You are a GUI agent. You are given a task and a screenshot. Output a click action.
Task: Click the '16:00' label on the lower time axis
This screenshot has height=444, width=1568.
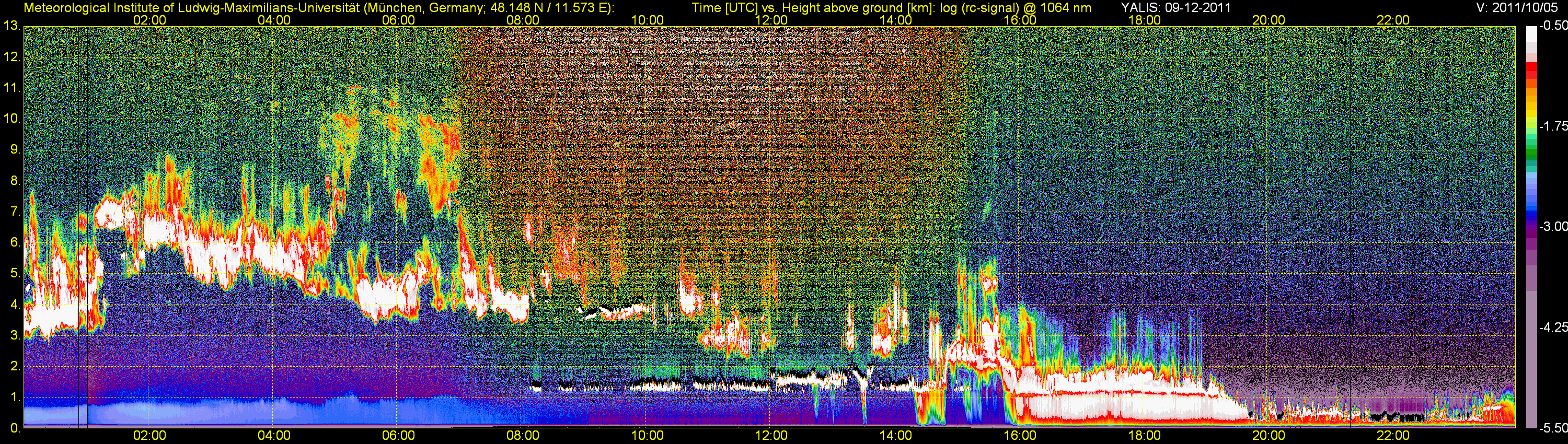(1020, 436)
